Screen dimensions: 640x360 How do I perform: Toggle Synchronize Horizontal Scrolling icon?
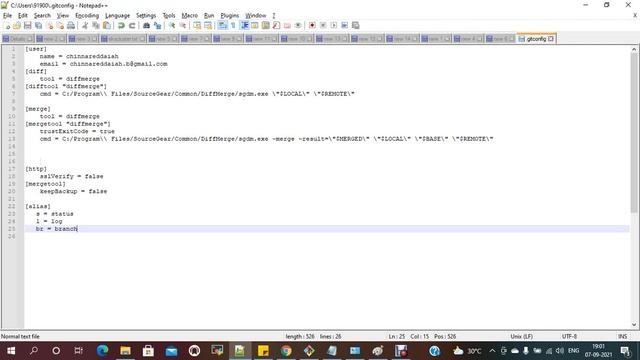coord(208,25)
